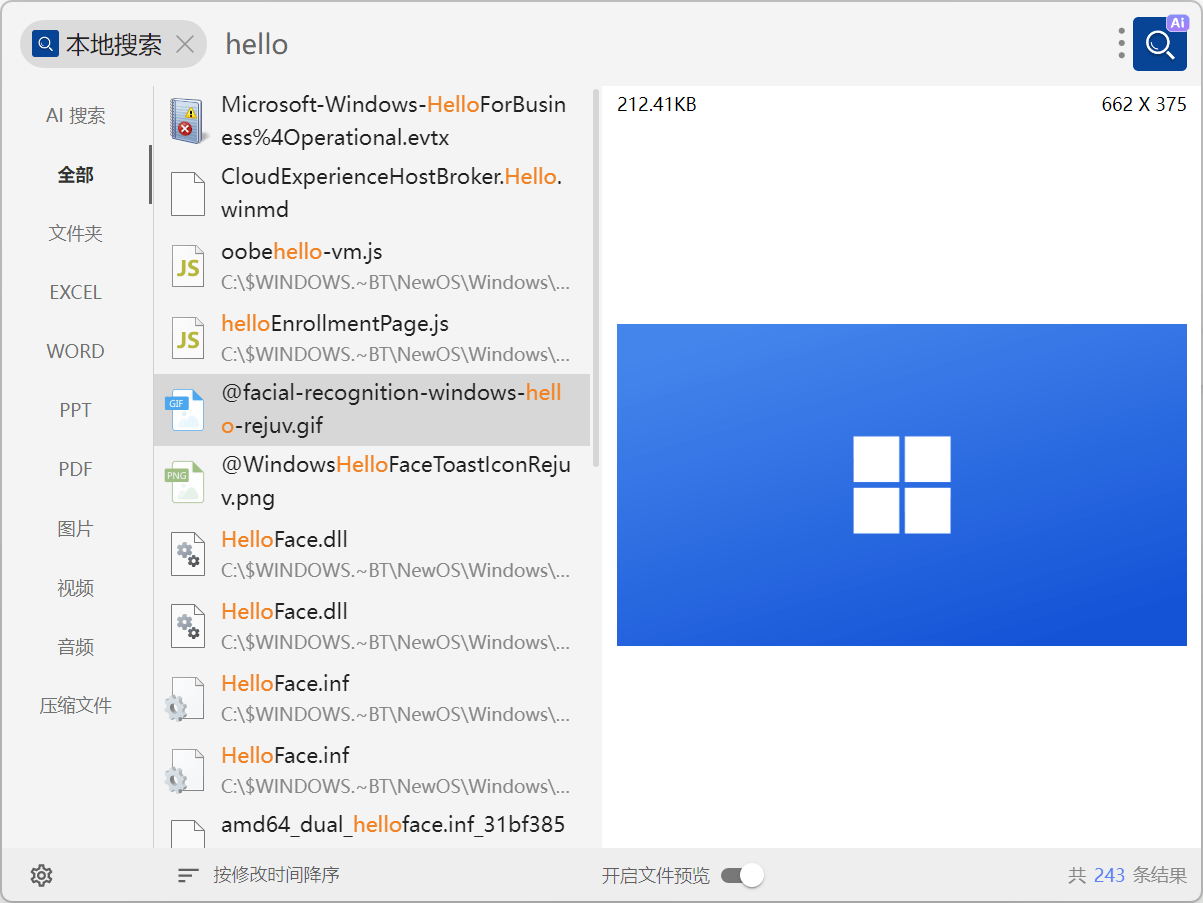The height and width of the screenshot is (903, 1203).
Task: Filter results by WORD
Action: [x=76, y=352]
